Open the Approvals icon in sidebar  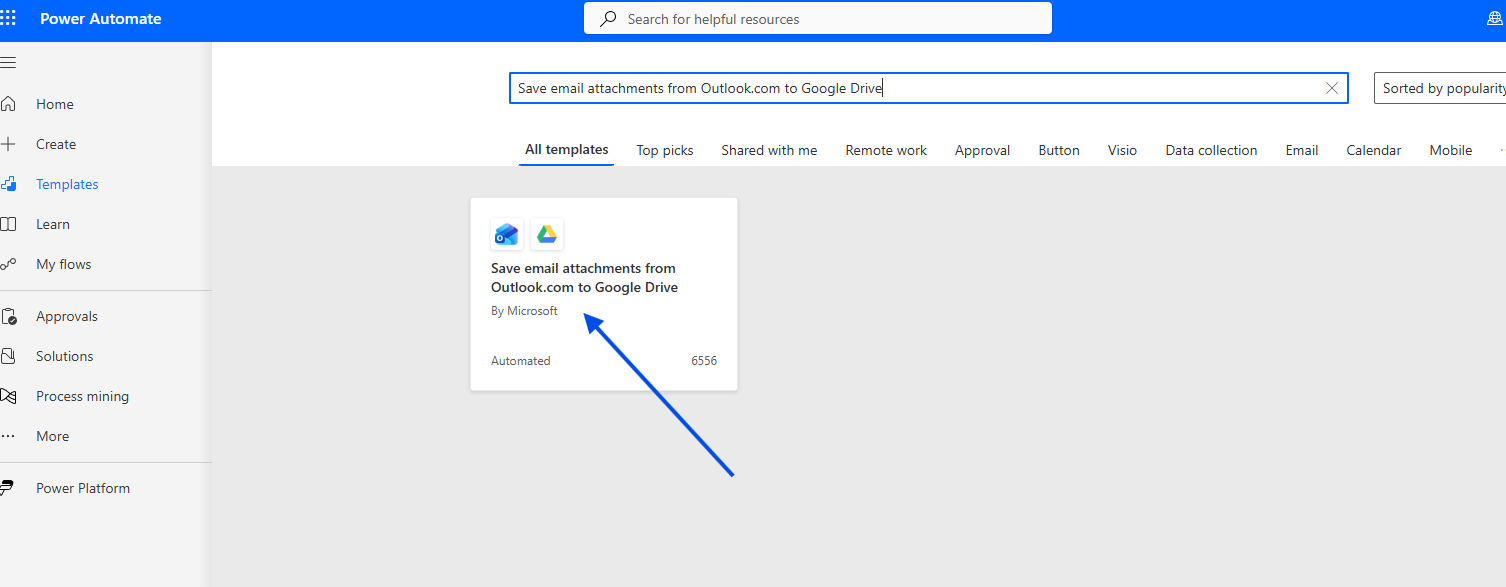[x=8, y=316]
